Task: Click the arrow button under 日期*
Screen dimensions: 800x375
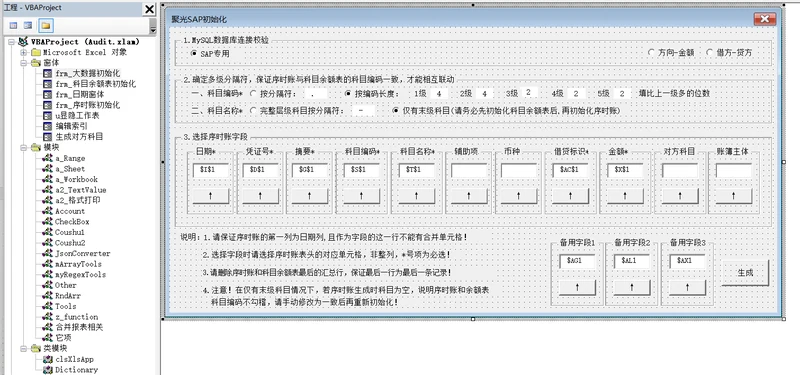Action: (x=211, y=195)
